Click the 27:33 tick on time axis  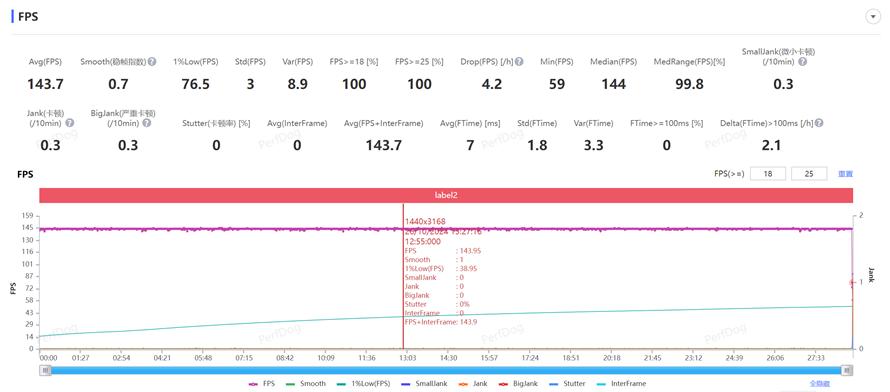[816, 359]
